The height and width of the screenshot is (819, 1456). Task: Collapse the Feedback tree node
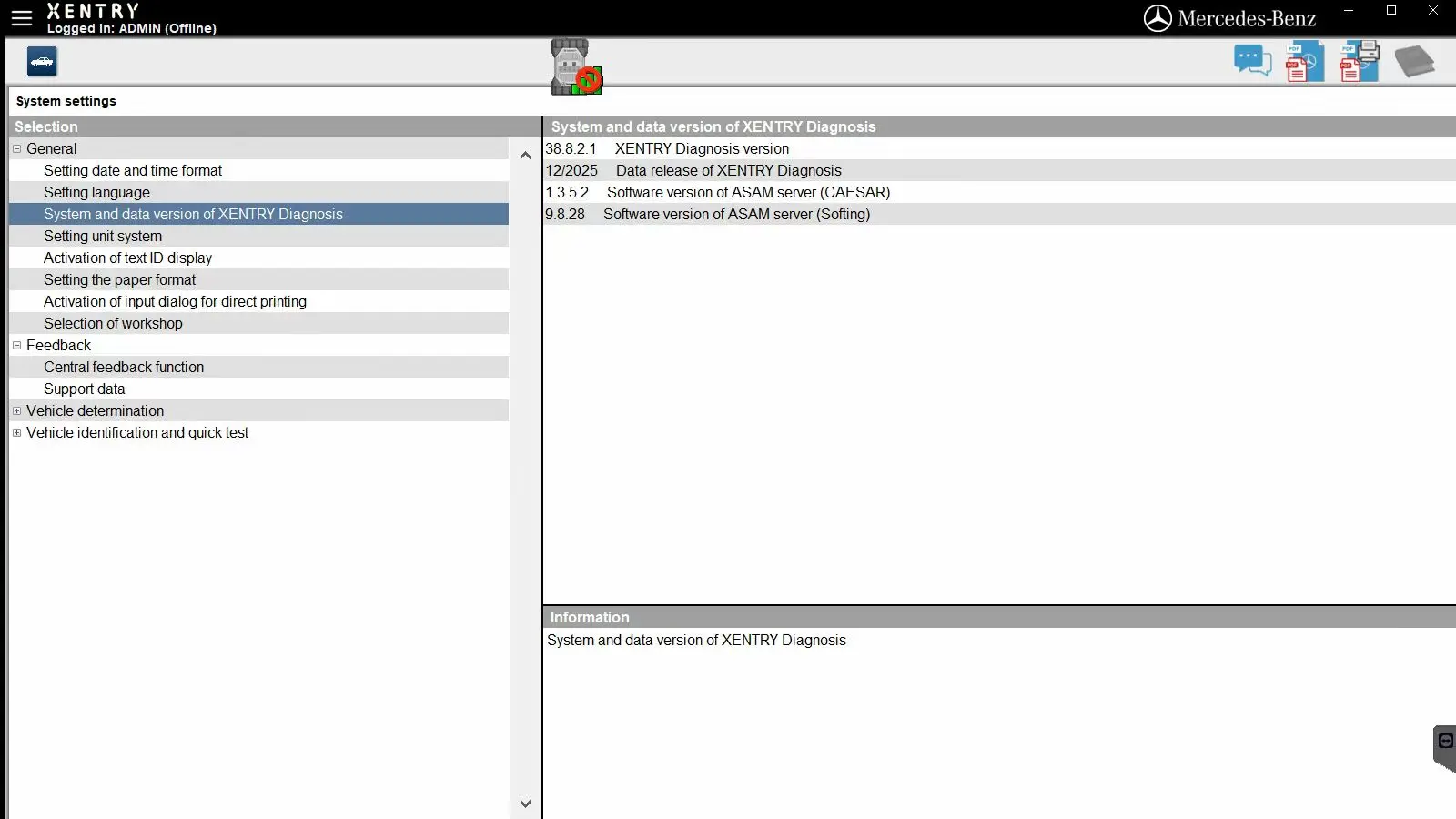click(16, 346)
